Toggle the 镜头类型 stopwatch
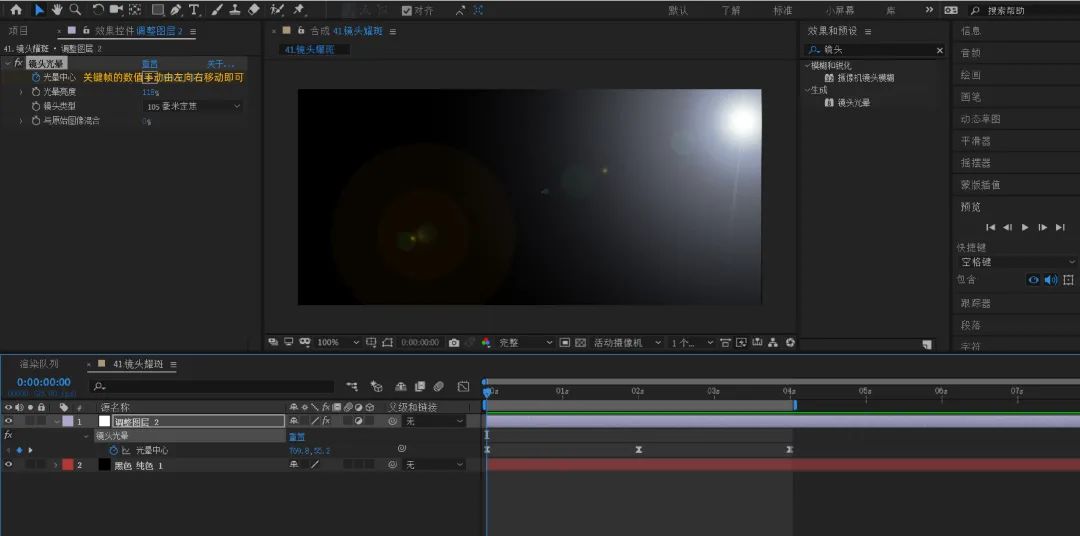This screenshot has width=1080, height=536. point(36,106)
